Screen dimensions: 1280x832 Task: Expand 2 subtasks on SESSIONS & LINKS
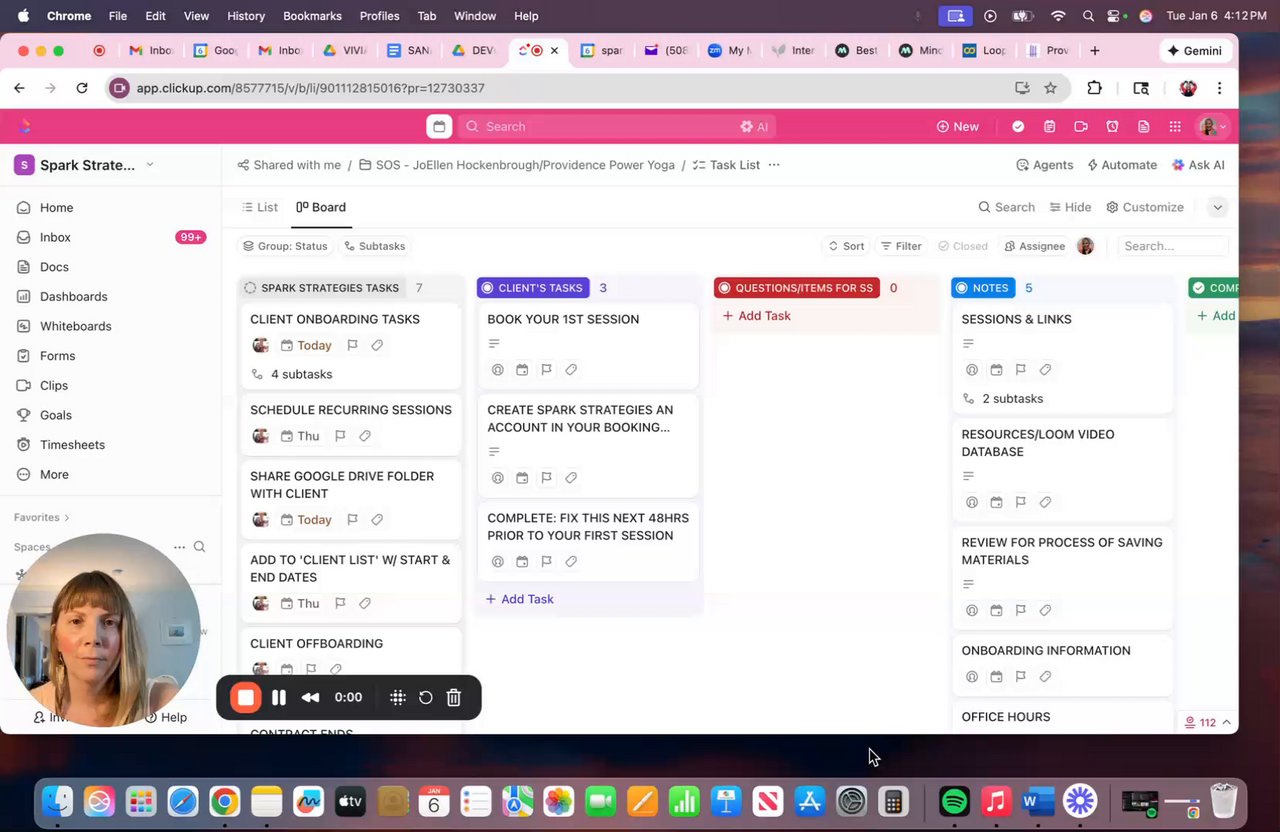[x=1003, y=398]
